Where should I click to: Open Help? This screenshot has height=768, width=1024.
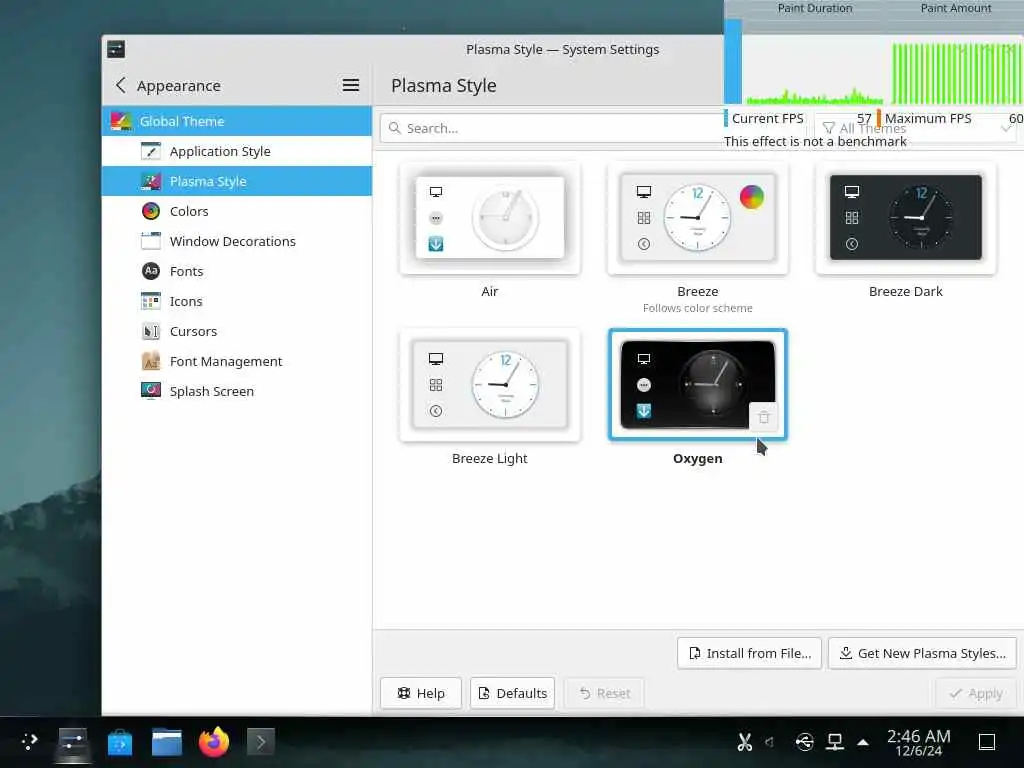coord(421,694)
